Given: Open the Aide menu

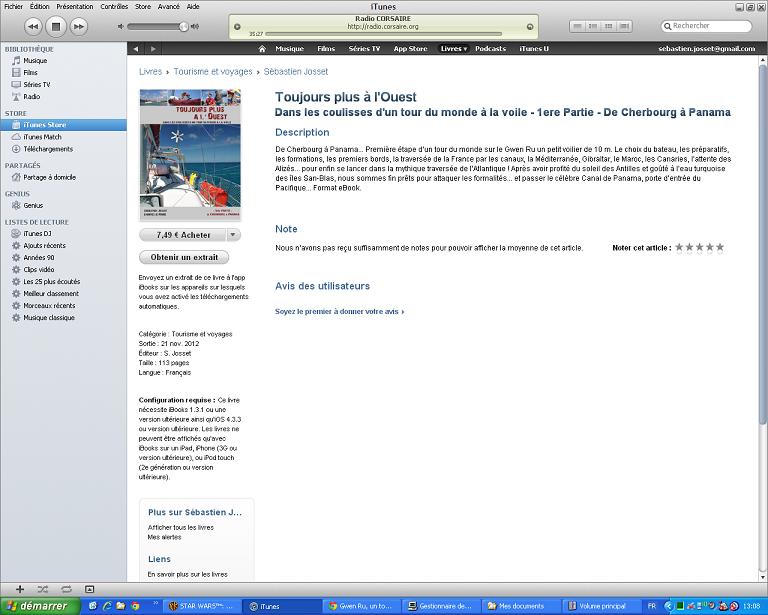Looking at the screenshot, I should [x=193, y=6].
